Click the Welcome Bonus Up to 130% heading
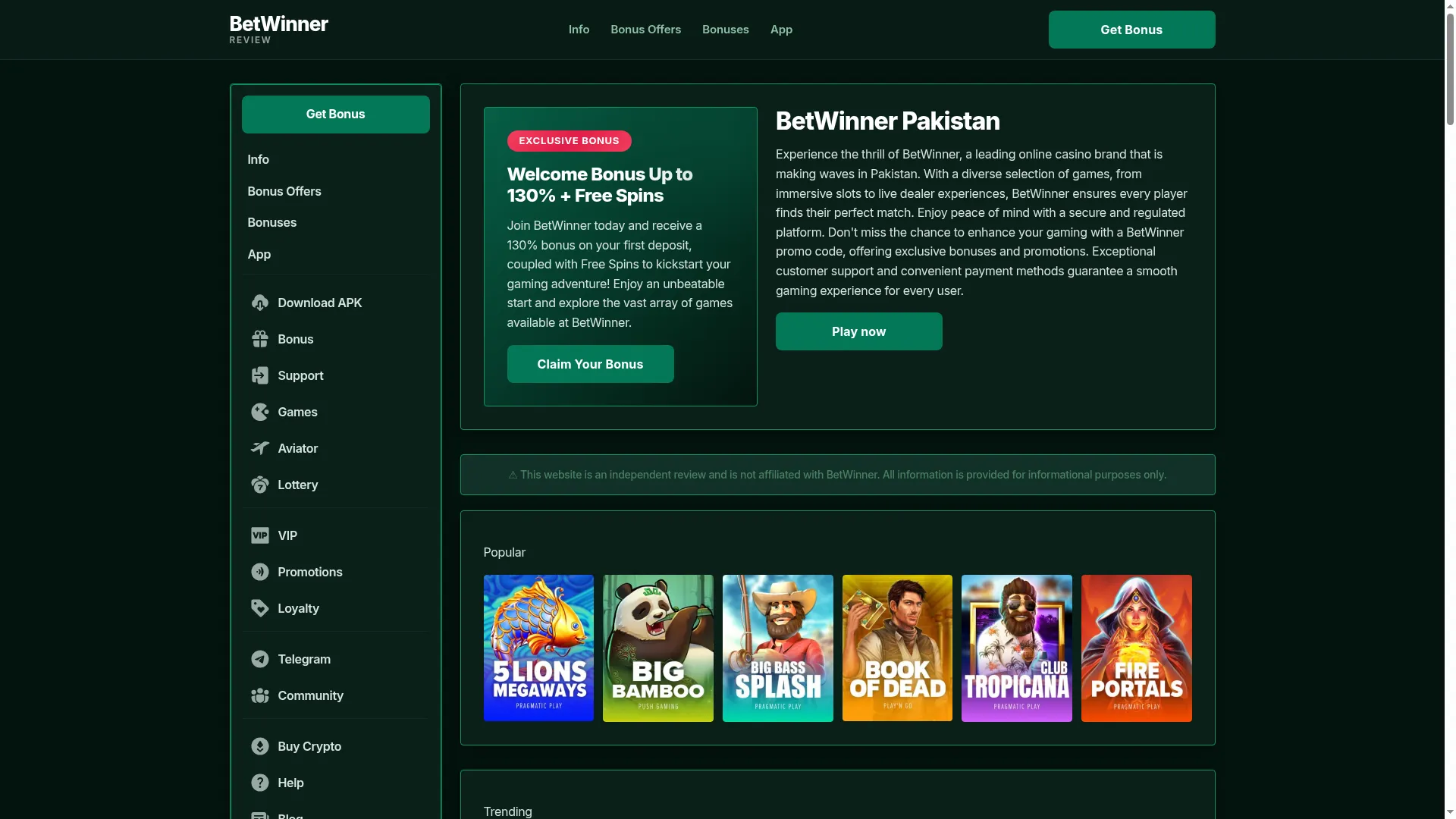The width and height of the screenshot is (1456, 819). point(599,185)
